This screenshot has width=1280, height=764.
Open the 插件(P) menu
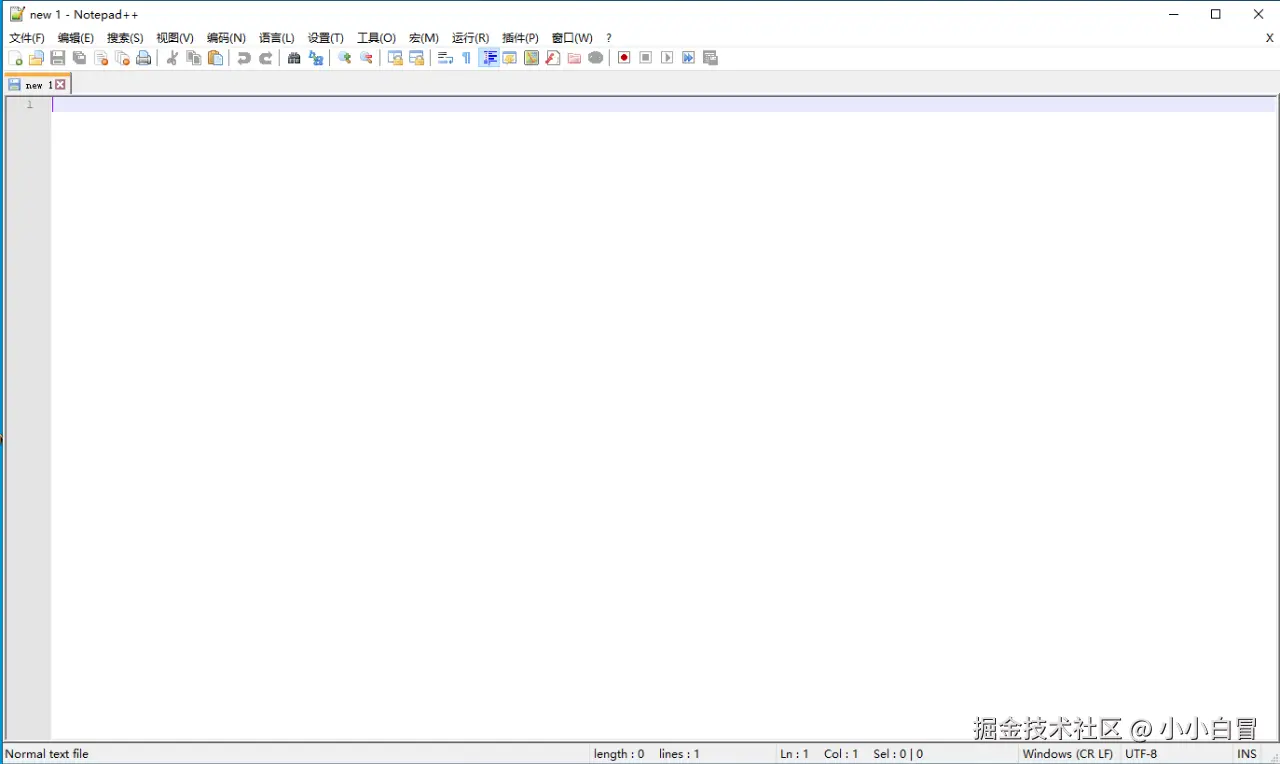coord(520,38)
